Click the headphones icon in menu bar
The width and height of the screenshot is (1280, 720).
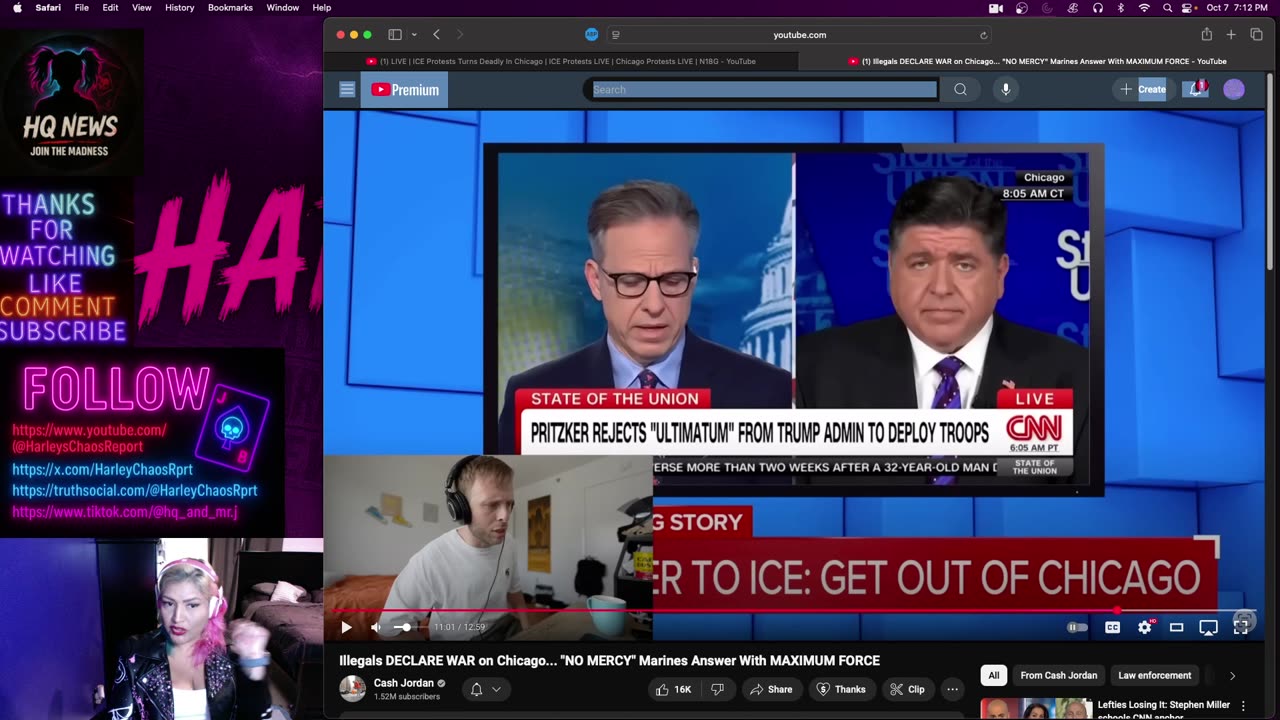[1097, 7]
